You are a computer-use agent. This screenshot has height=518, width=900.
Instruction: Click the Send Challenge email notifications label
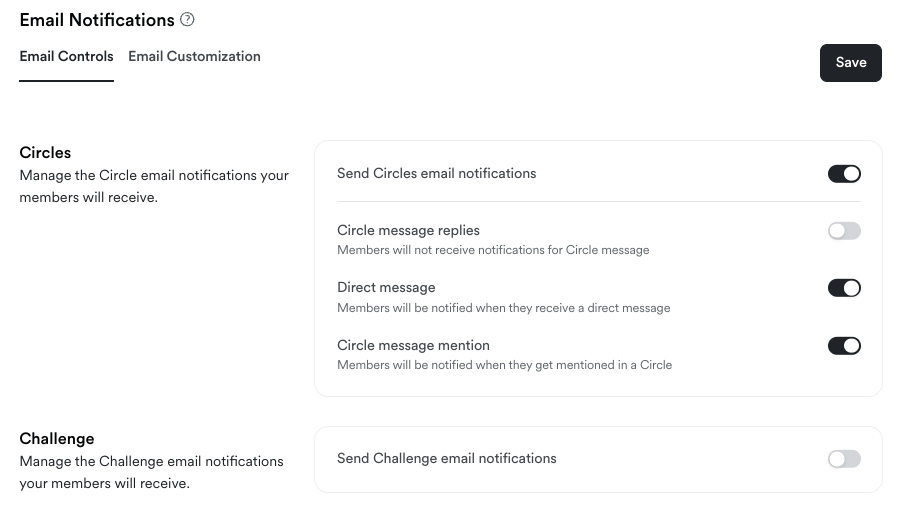446,459
